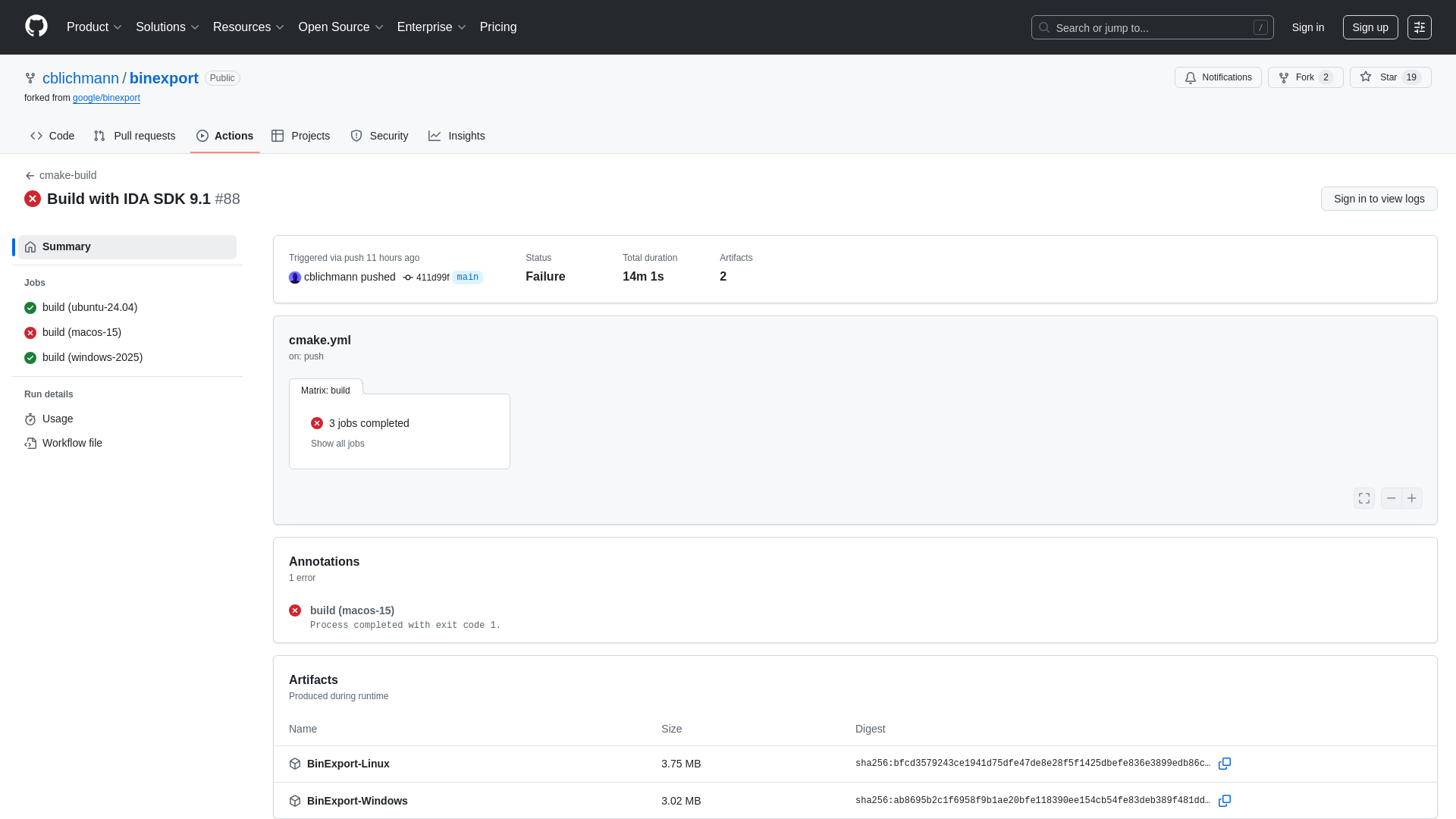The height and width of the screenshot is (819, 1456).
Task: Copy the BinExport-Linux digest hash
Action: 1225,764
